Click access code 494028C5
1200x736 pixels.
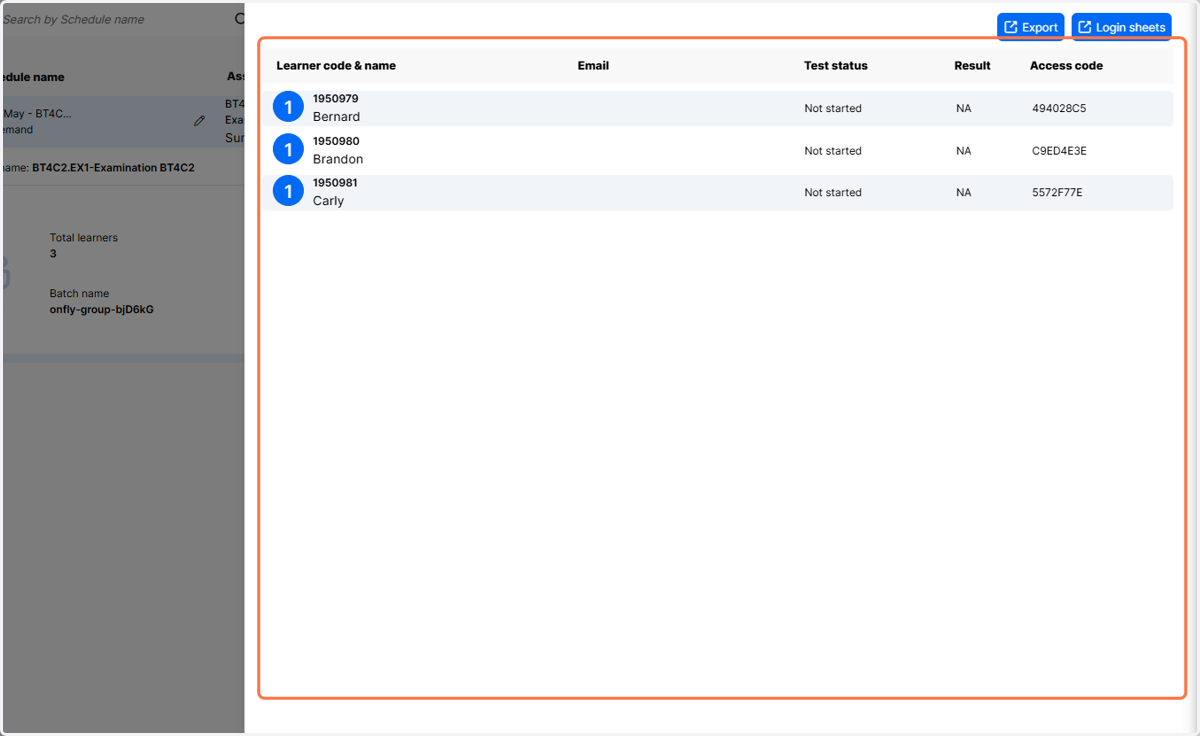click(1059, 108)
